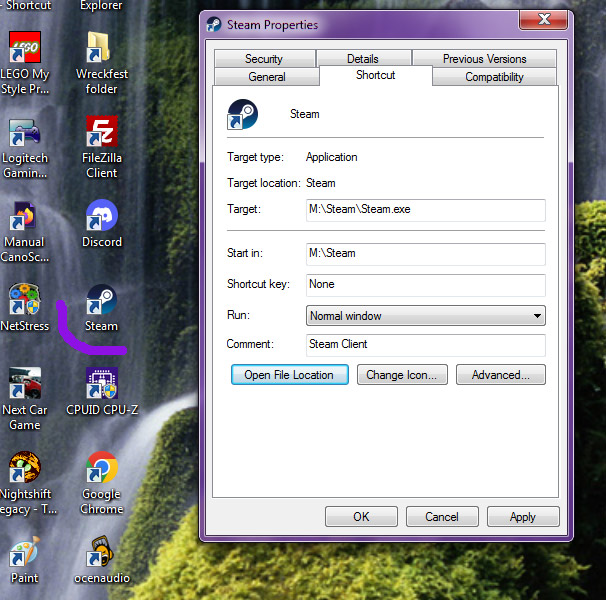Click the Comment field containing Steam Client
Image resolution: width=606 pixels, height=600 pixels.
426,345
